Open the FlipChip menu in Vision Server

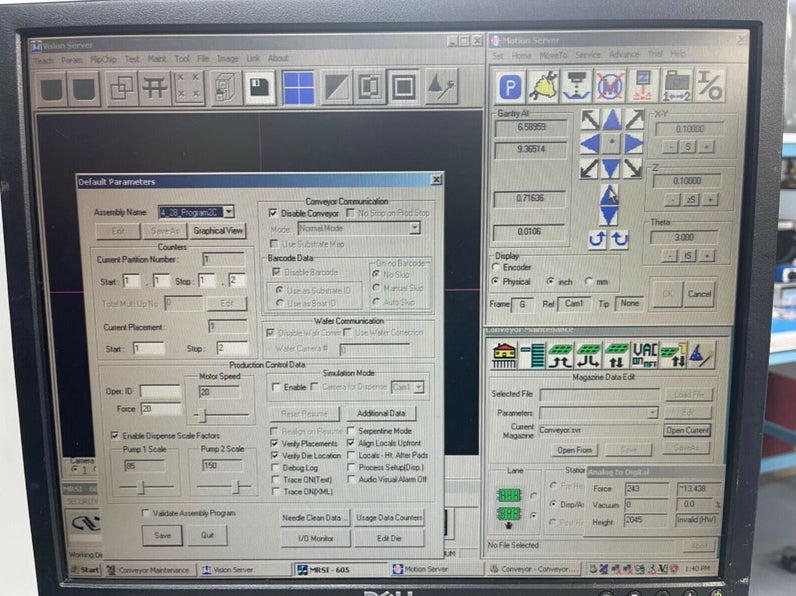coord(104,59)
